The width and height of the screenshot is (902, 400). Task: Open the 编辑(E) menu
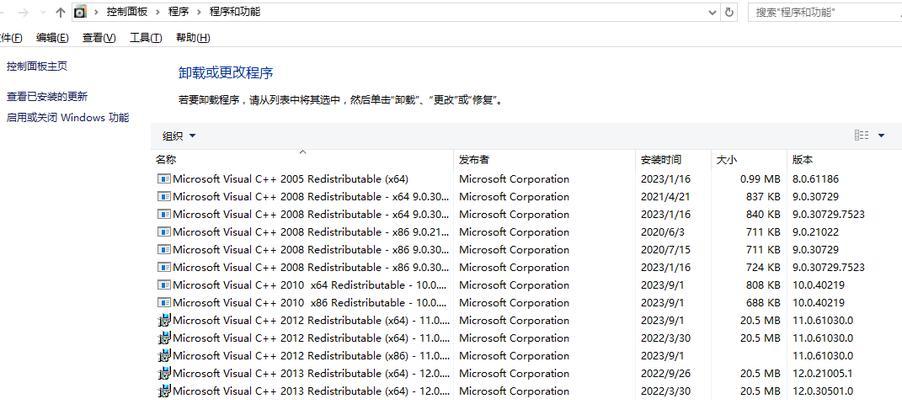pyautogui.click(x=52, y=38)
